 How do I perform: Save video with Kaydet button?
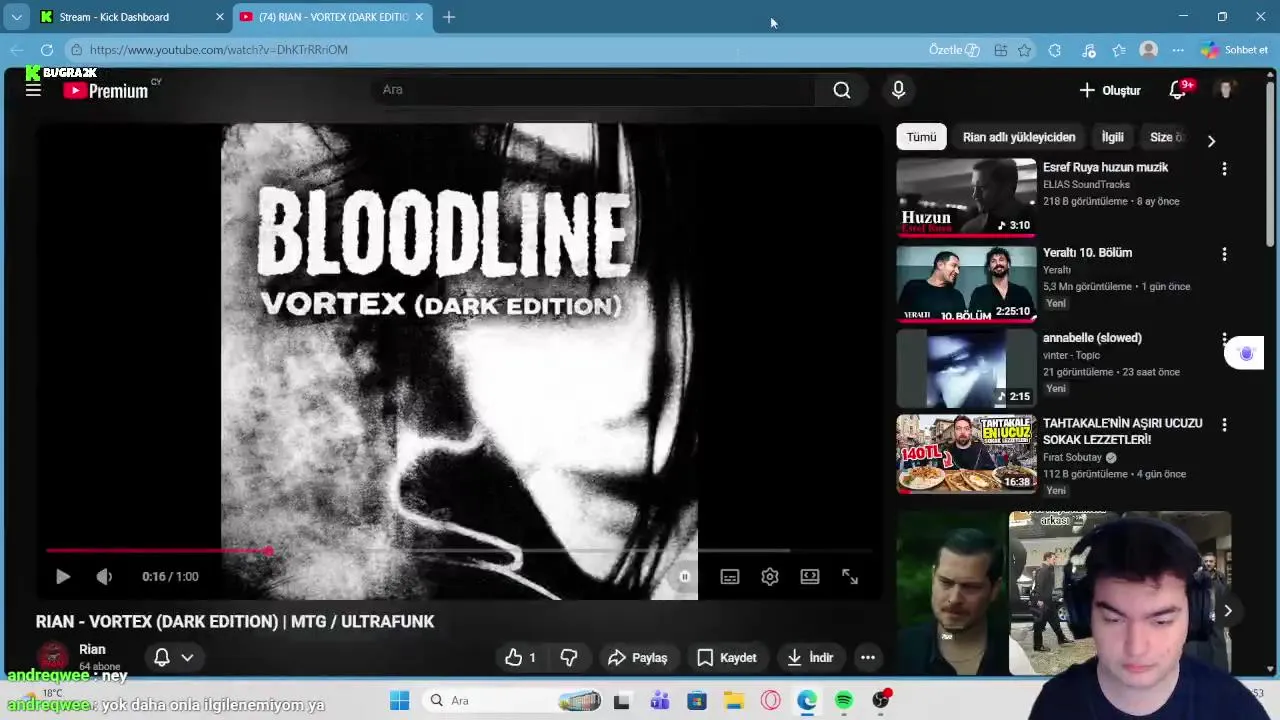(727, 657)
